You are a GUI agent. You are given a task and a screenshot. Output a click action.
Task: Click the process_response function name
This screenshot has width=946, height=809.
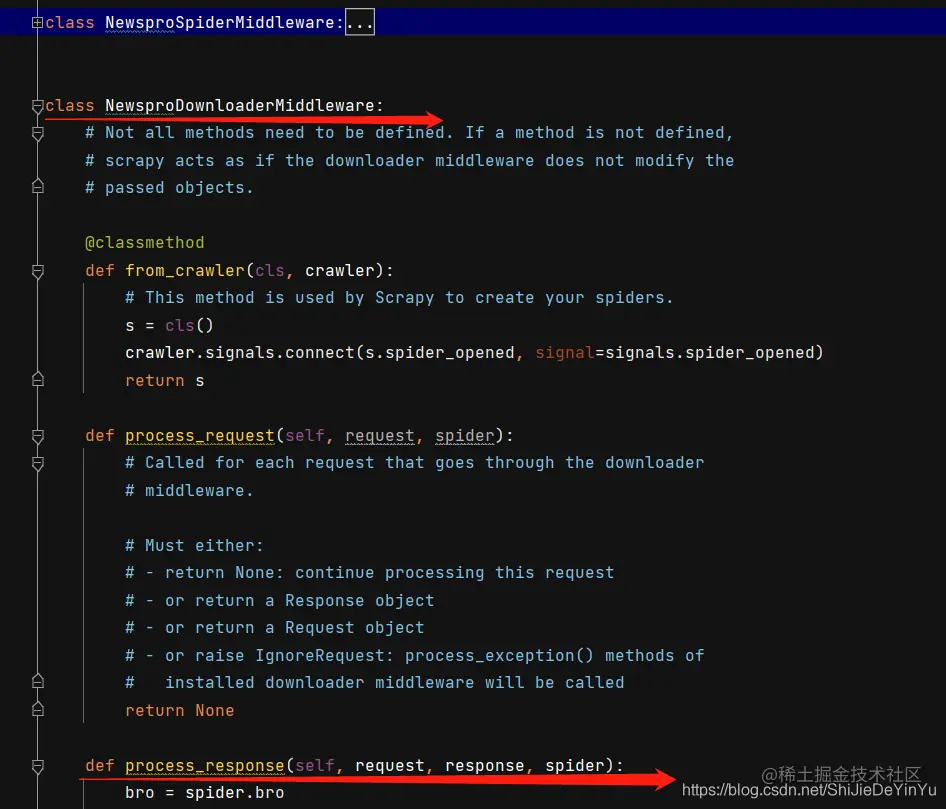click(205, 766)
